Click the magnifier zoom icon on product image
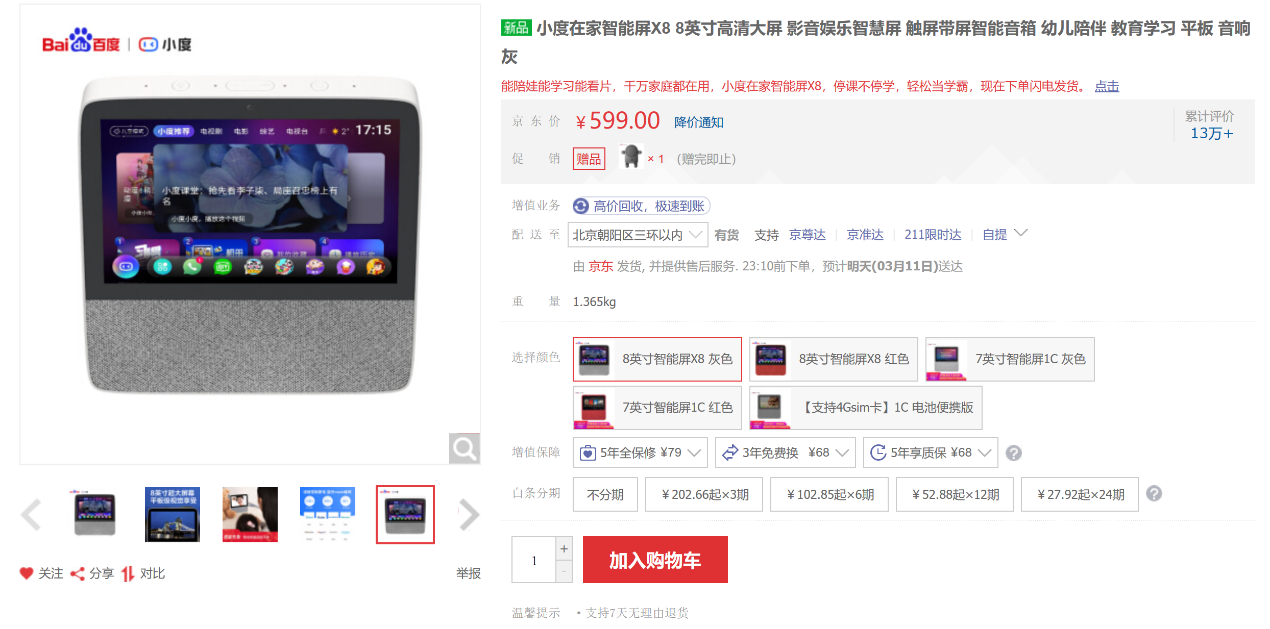1270x629 pixels. [x=464, y=448]
